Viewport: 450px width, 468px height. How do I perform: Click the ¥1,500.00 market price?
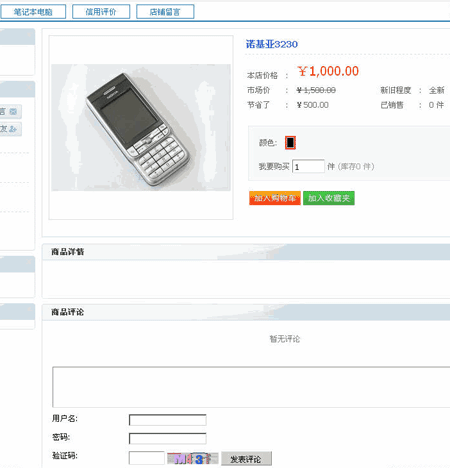coord(316,90)
